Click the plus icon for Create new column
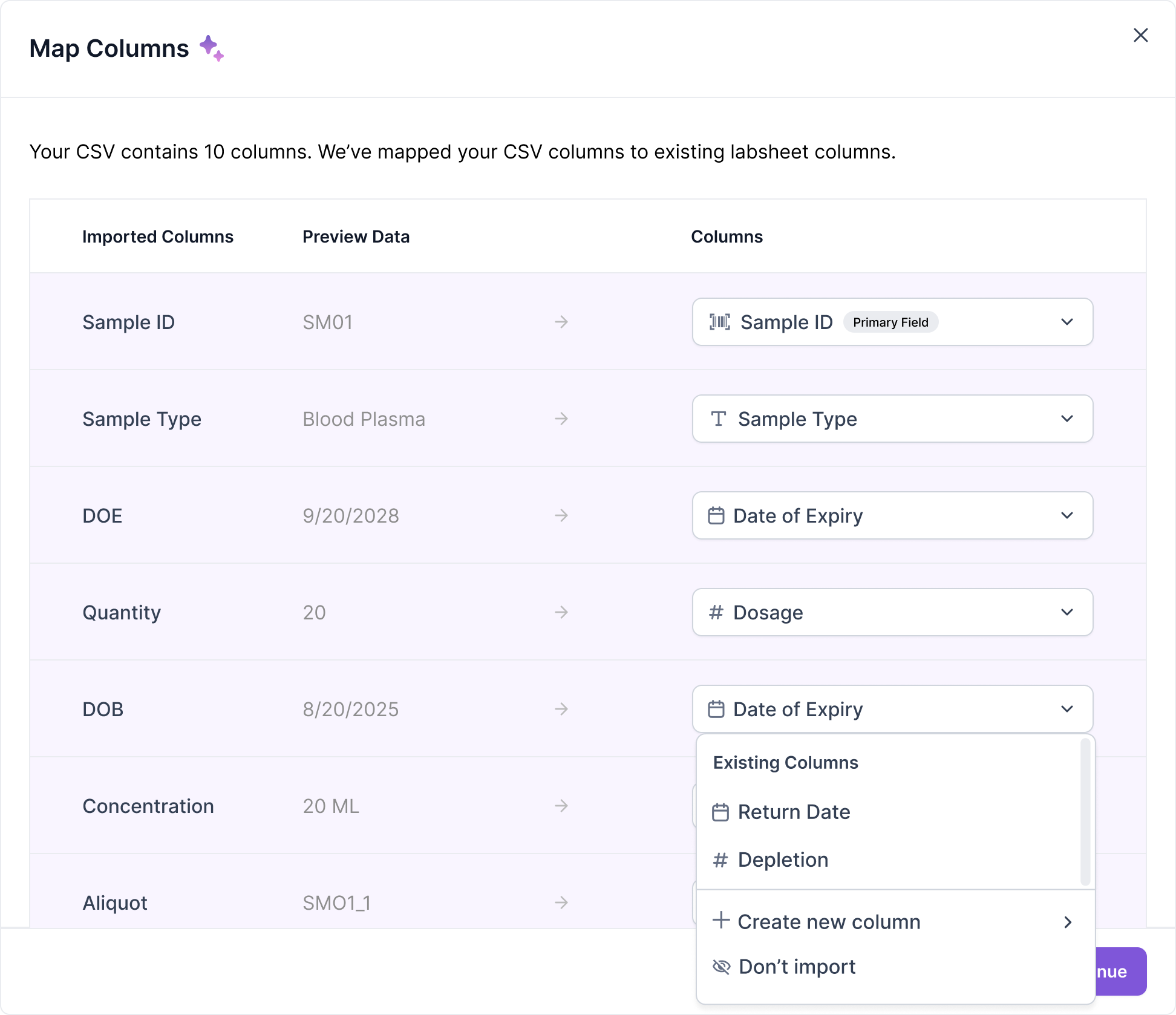Image resolution: width=1176 pixels, height=1015 pixels. point(720,920)
